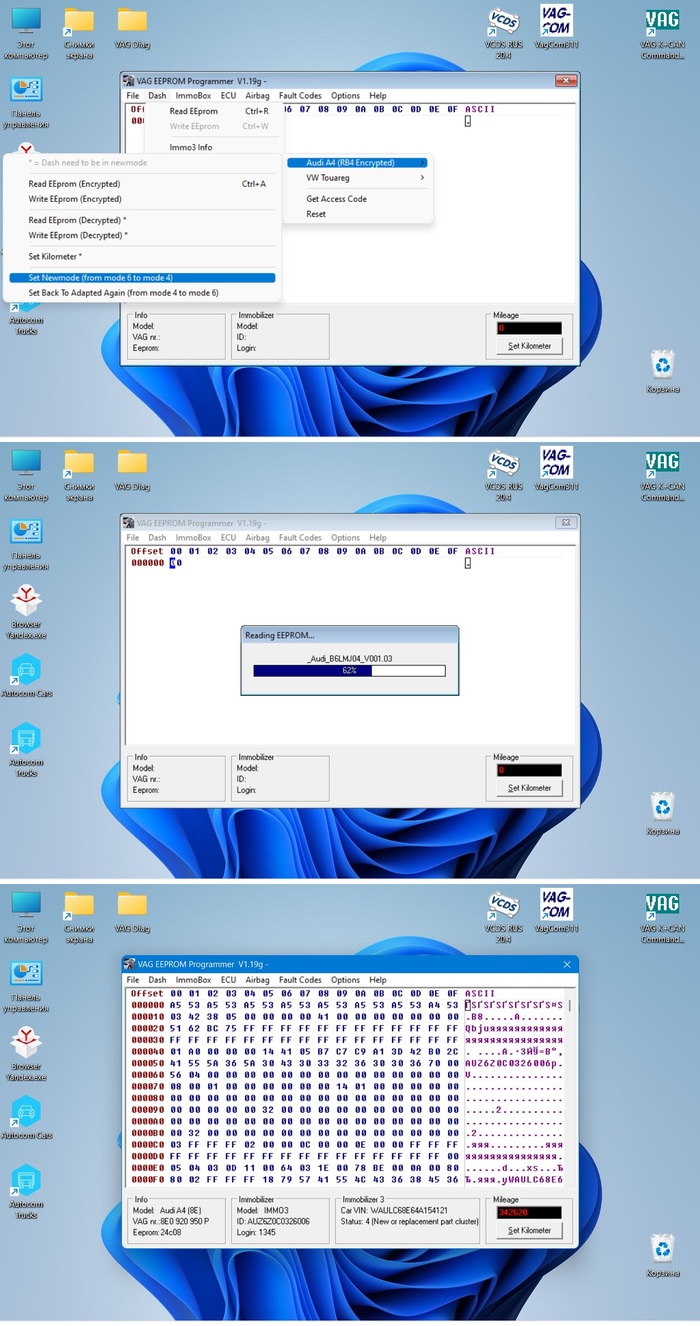700x1326 pixels.
Task: Choose Read EEprom (Encrypted) Ctrl+A
Action: click(x=142, y=184)
